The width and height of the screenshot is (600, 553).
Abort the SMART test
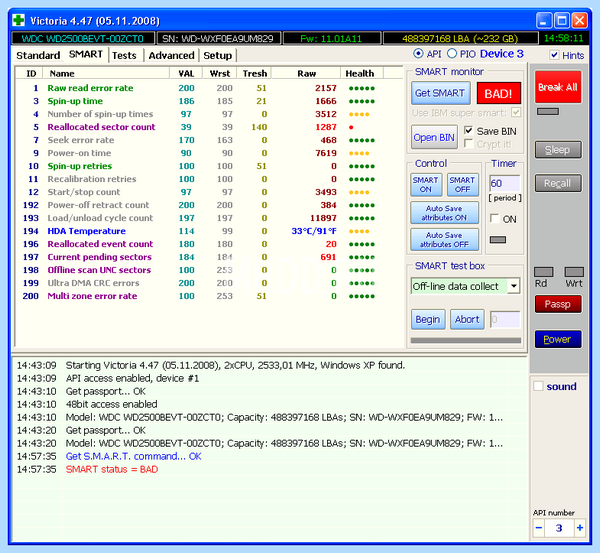point(467,320)
